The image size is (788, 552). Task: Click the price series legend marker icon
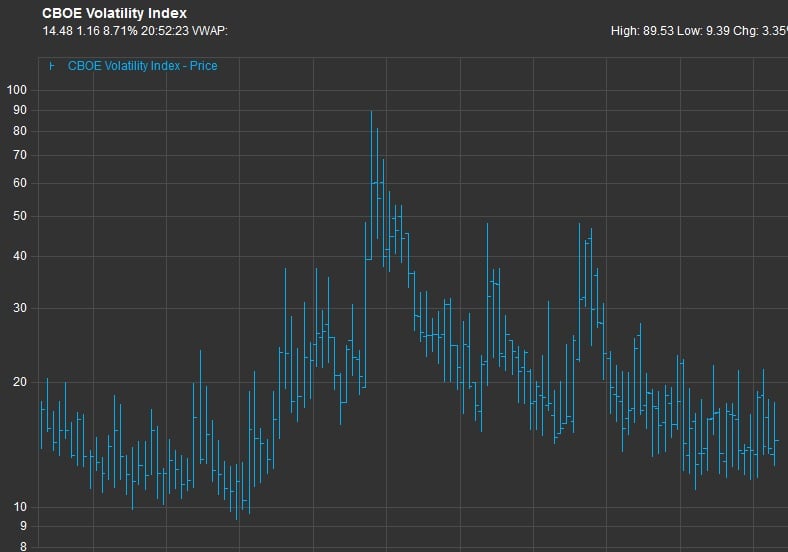click(52, 66)
